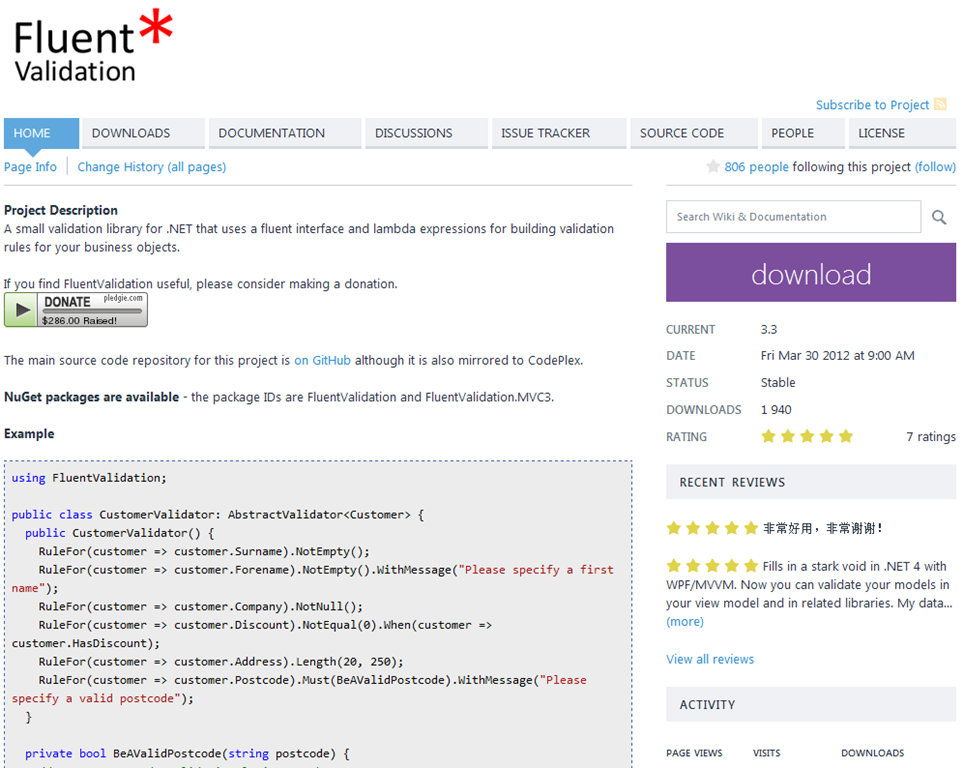Click the status value 'Stable'
The width and height of the screenshot is (963, 768).
tap(778, 382)
